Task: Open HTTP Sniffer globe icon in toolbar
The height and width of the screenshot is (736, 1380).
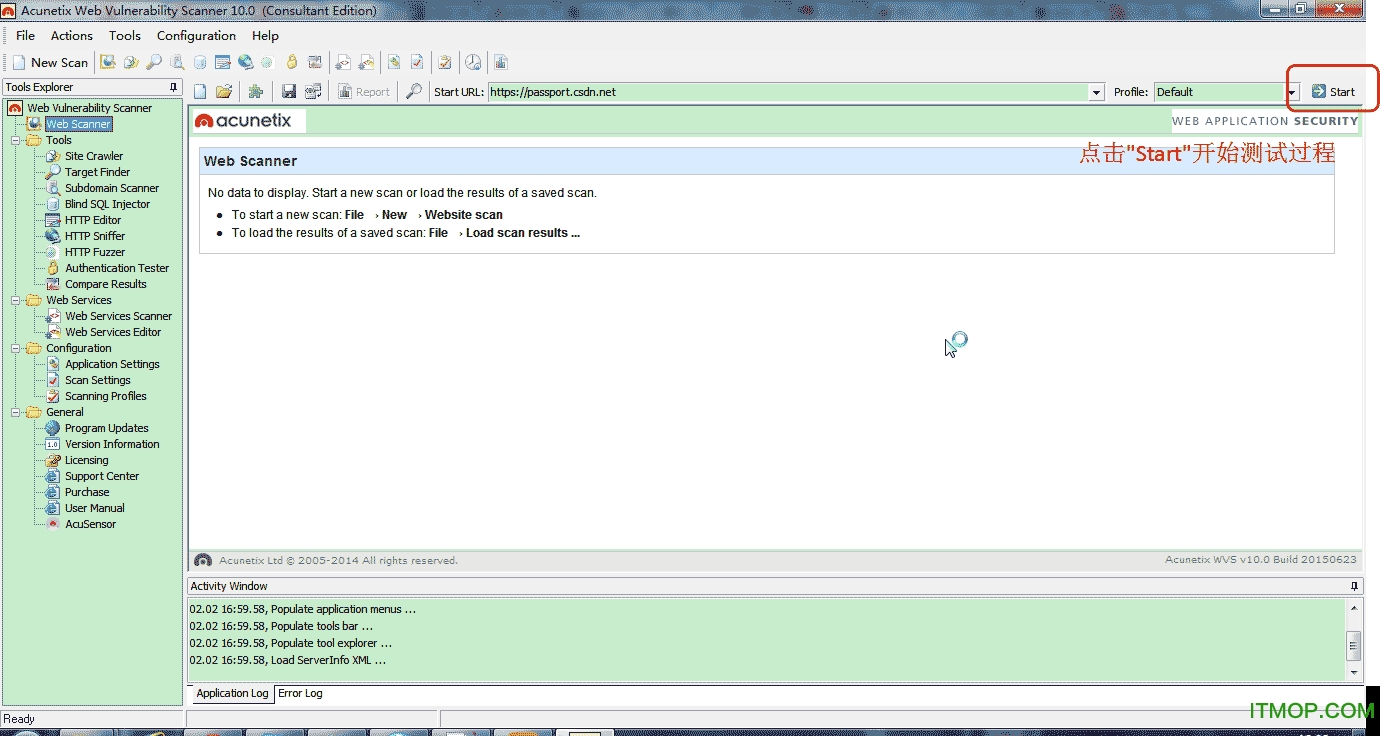Action: [245, 62]
